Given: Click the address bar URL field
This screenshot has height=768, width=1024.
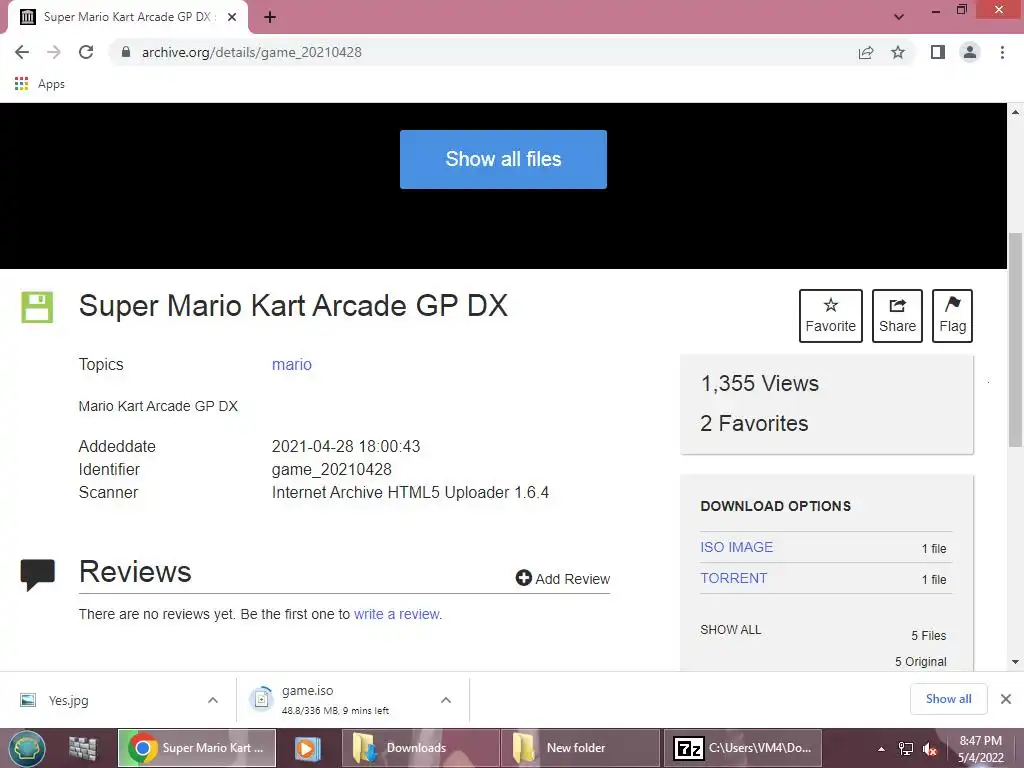Looking at the screenshot, I should (251, 52).
